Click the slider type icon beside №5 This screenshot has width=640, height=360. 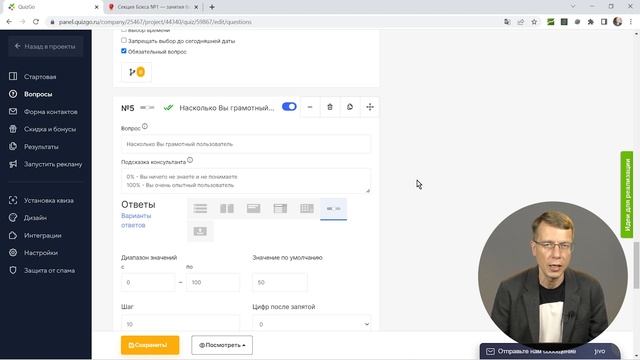(147, 108)
